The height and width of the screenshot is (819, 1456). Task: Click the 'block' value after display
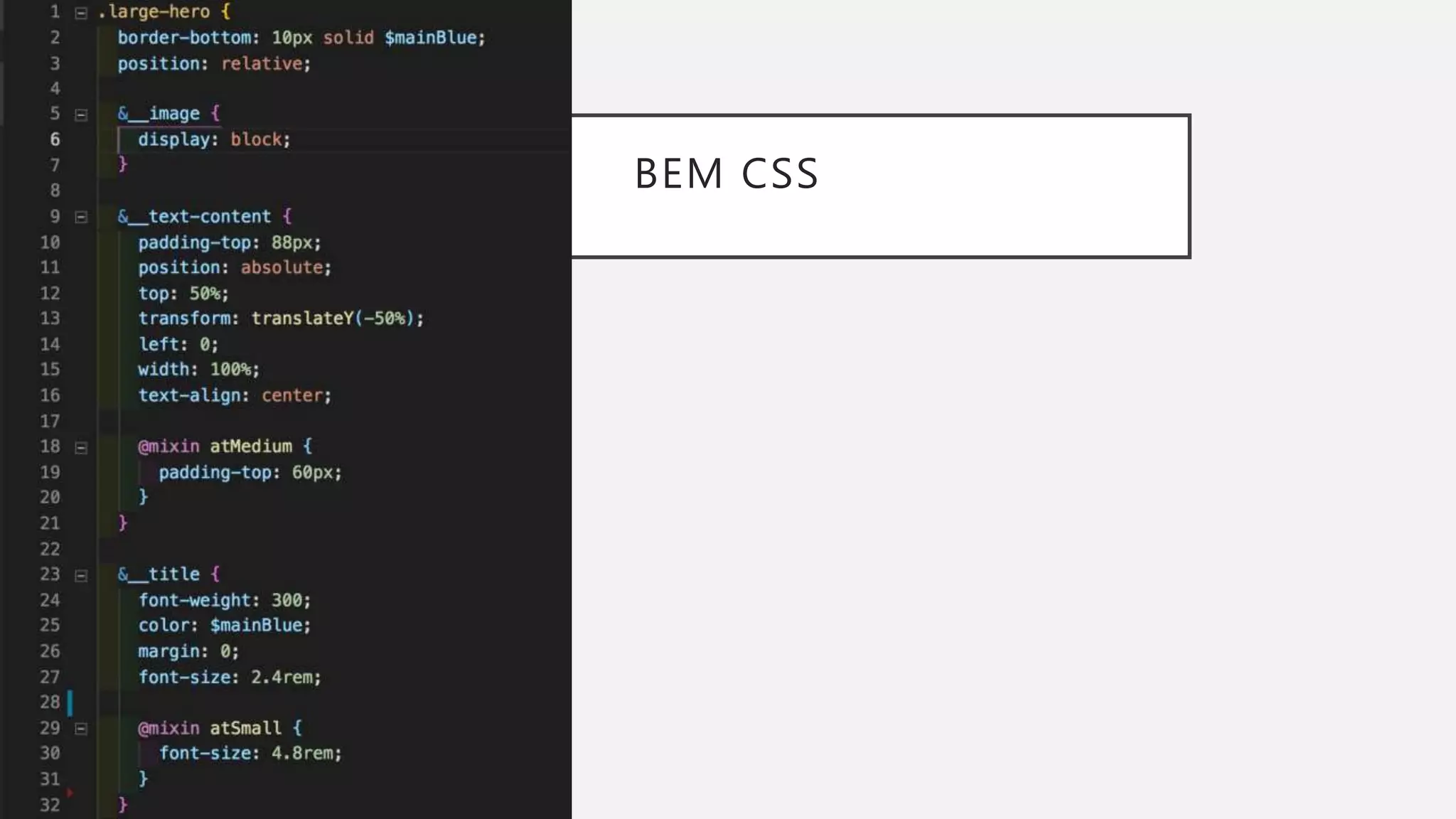pyautogui.click(x=256, y=139)
